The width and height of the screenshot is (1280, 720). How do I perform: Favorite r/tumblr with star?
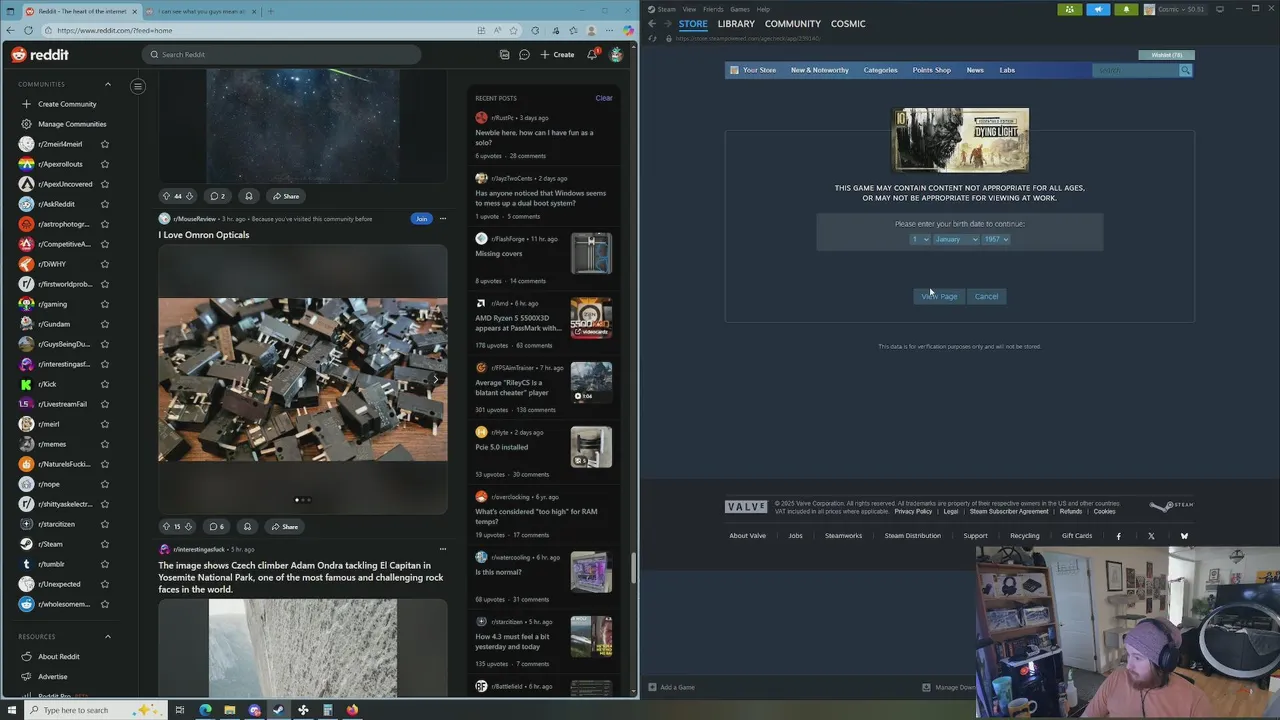105,564
